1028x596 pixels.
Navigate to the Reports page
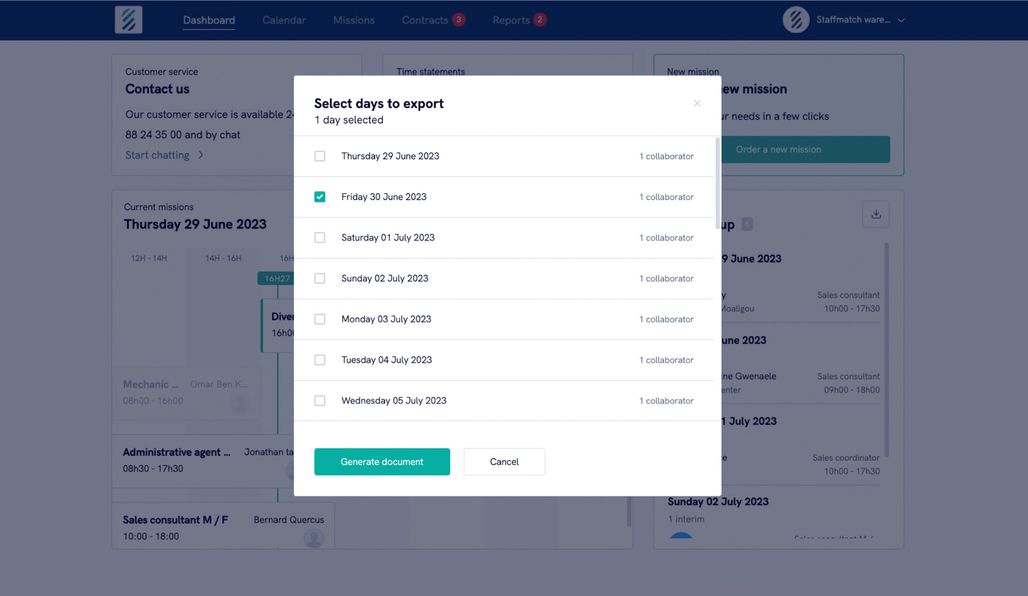click(x=510, y=19)
